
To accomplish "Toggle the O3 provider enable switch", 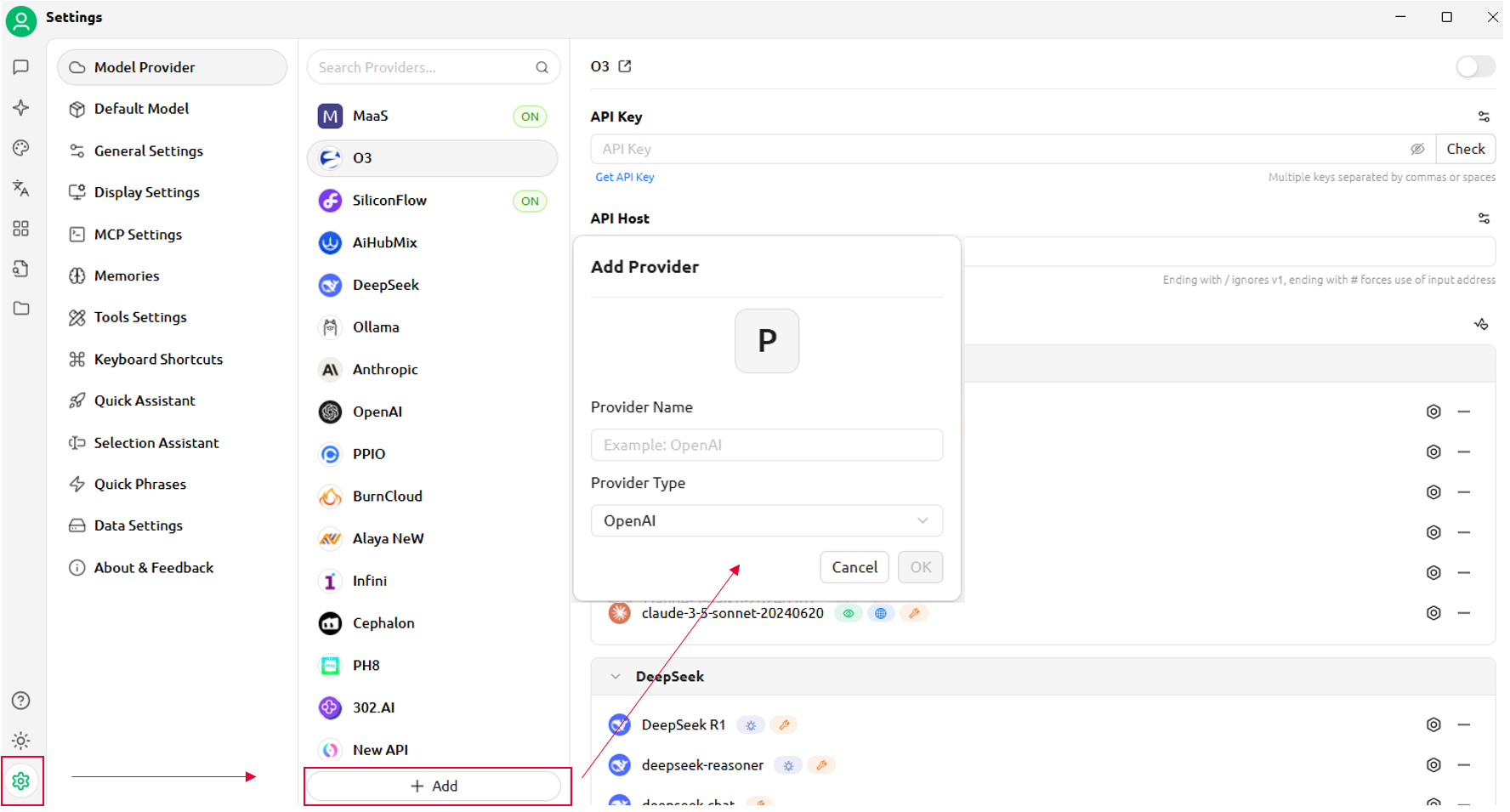I will coord(1475,66).
